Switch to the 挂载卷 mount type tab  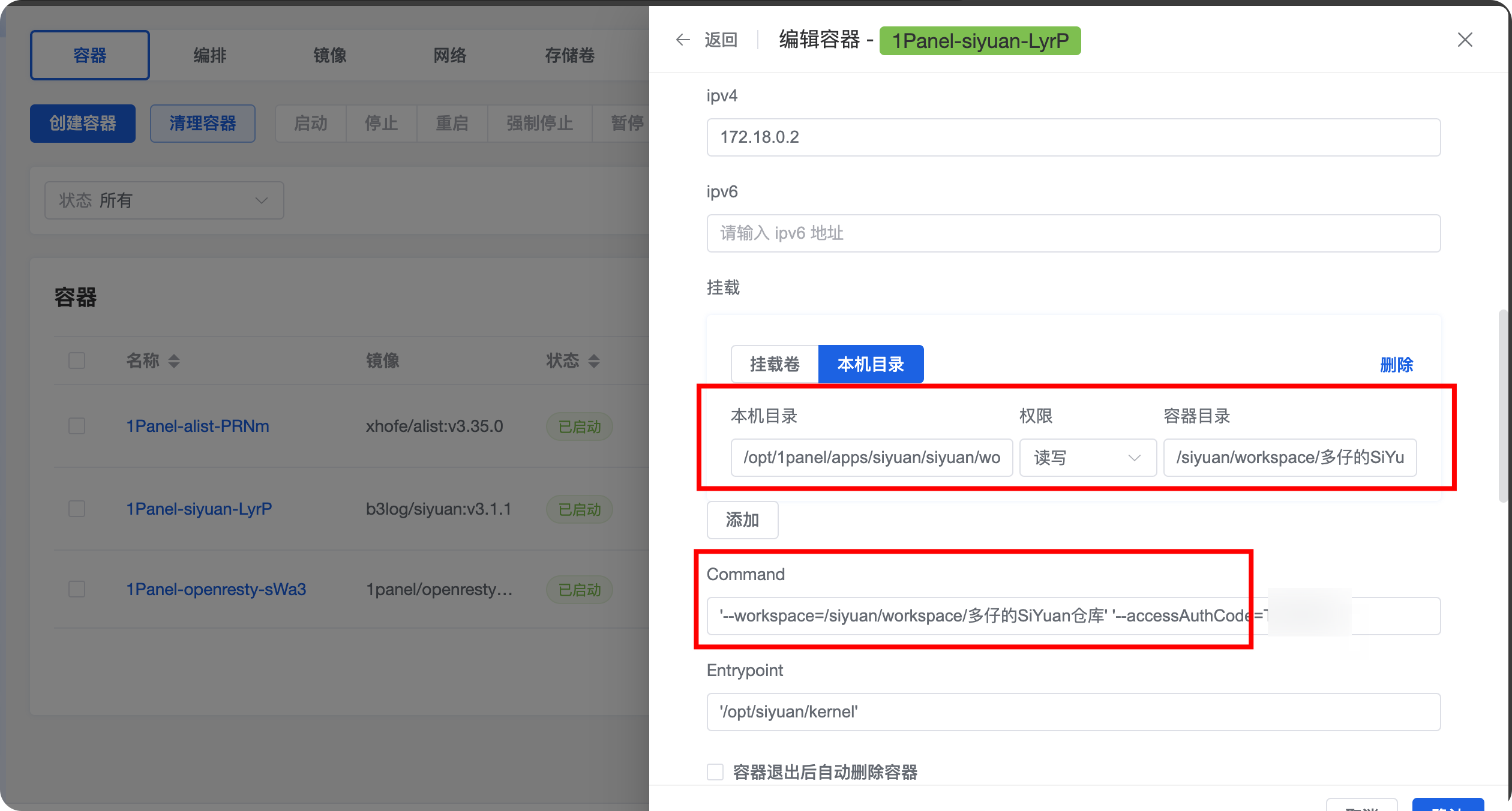pos(775,364)
